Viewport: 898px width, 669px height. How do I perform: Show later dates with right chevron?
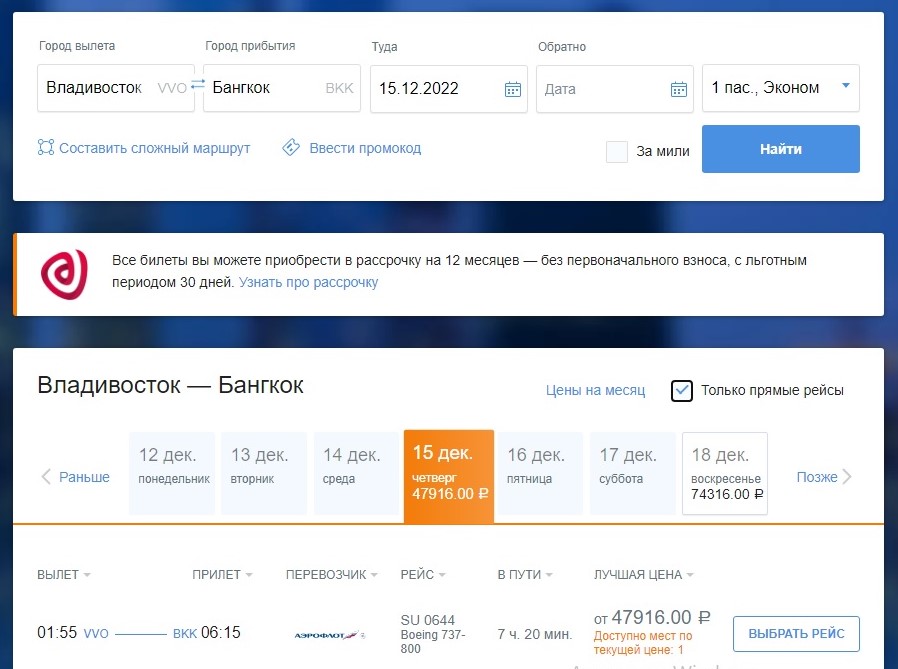coord(847,477)
